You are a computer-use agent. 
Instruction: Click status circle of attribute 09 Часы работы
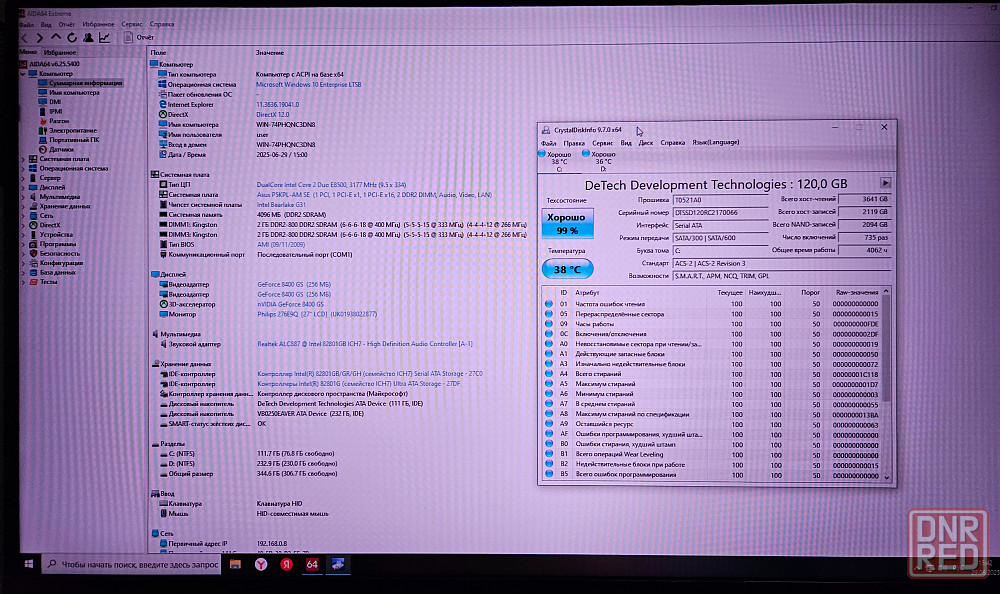(x=548, y=323)
